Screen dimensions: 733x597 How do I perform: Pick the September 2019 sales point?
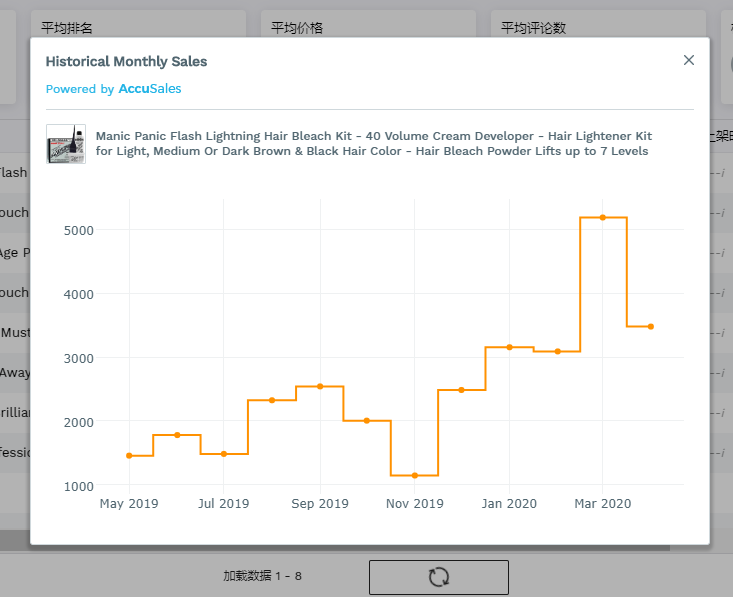319,386
